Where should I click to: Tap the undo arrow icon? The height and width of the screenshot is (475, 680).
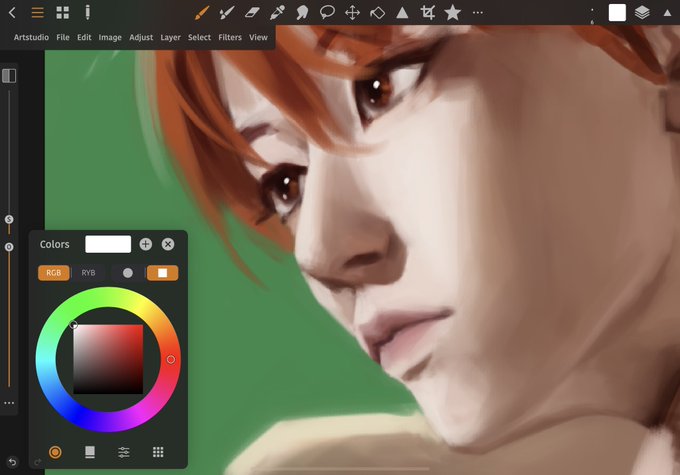pos(13,462)
